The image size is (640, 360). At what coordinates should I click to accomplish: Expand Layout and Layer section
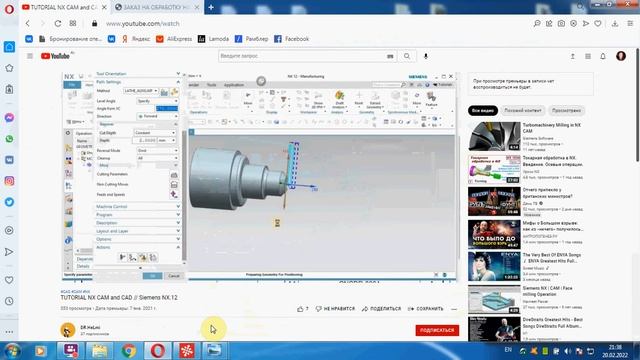[138, 231]
